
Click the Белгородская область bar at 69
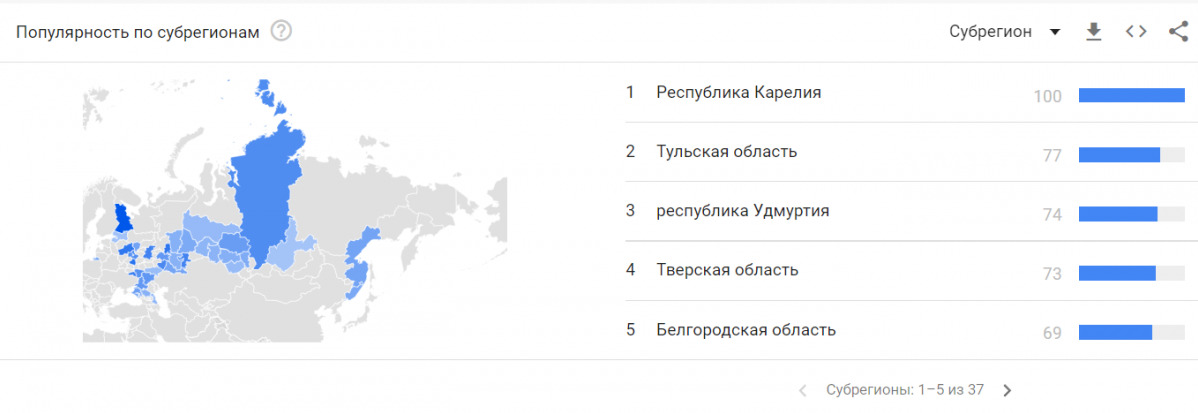[1115, 333]
